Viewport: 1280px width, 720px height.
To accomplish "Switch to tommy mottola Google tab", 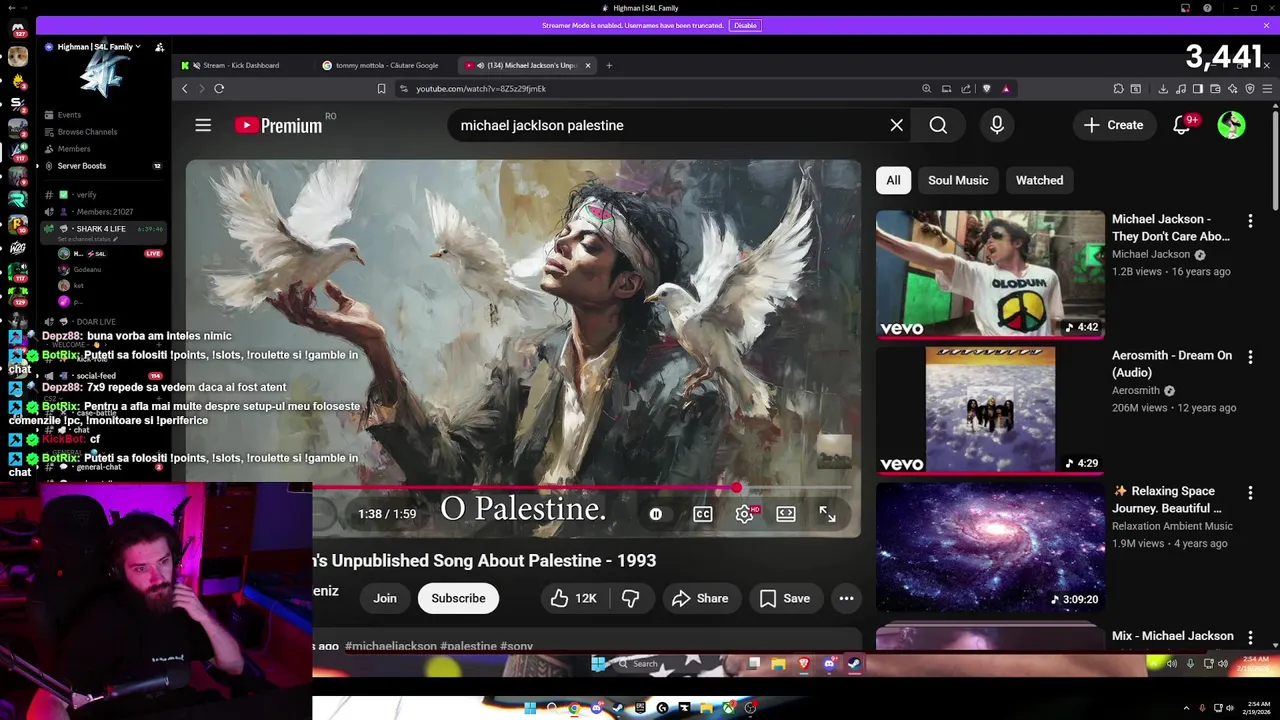I will 386,65.
